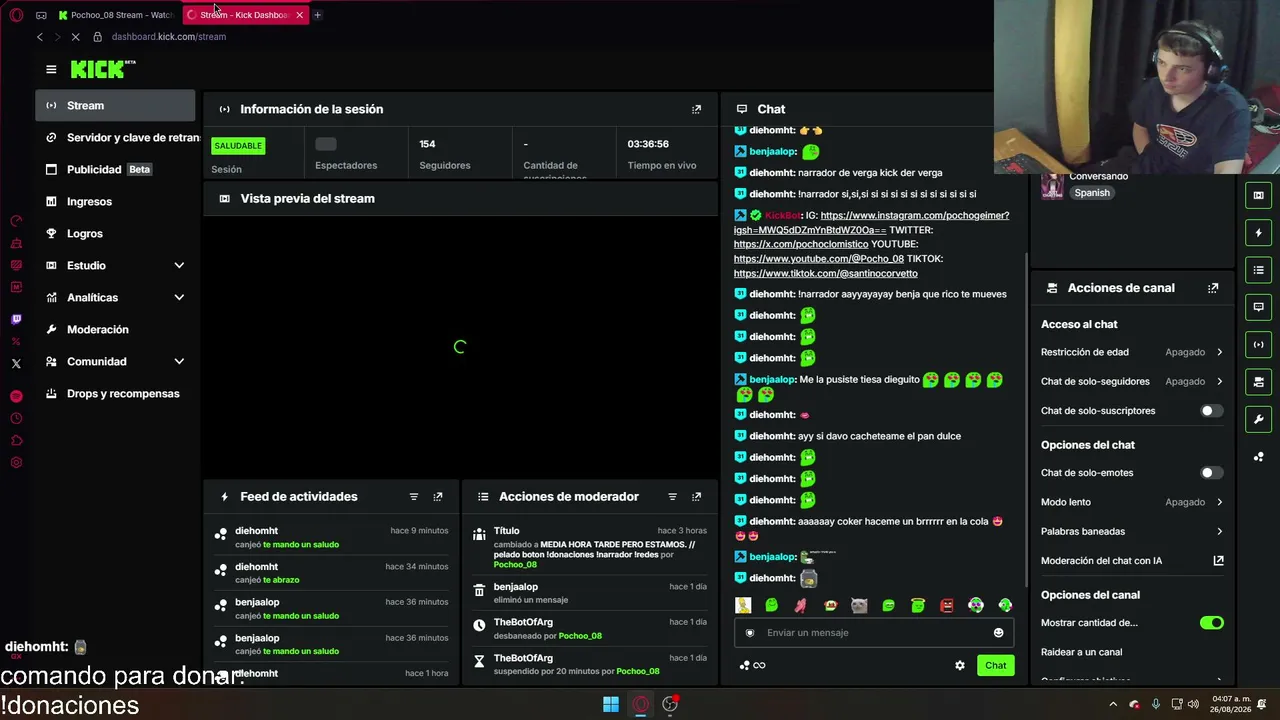Screen dimensions: 1280x720
Task: Pop out the Acciones de moderador panel
Action: pos(697,496)
